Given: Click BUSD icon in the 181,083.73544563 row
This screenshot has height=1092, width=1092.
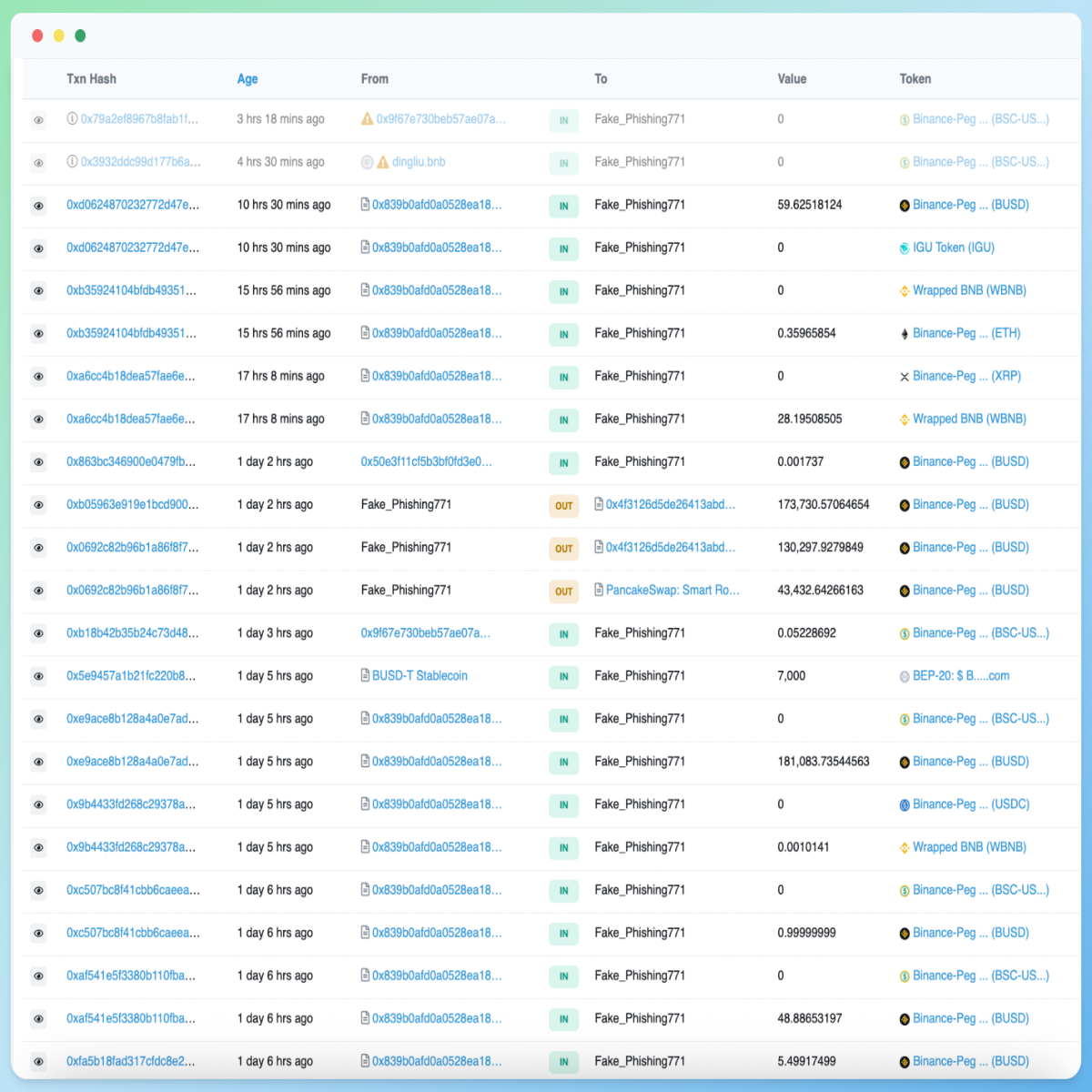Looking at the screenshot, I should coord(905,763).
